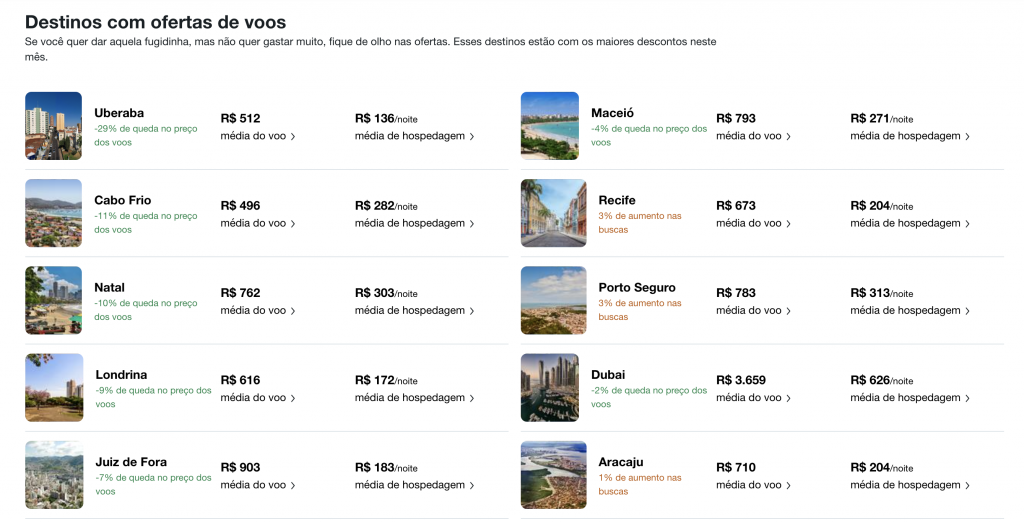The width and height of the screenshot is (1024, 522).
Task: Open the Juiz de Fora destination title
Action: coord(131,462)
